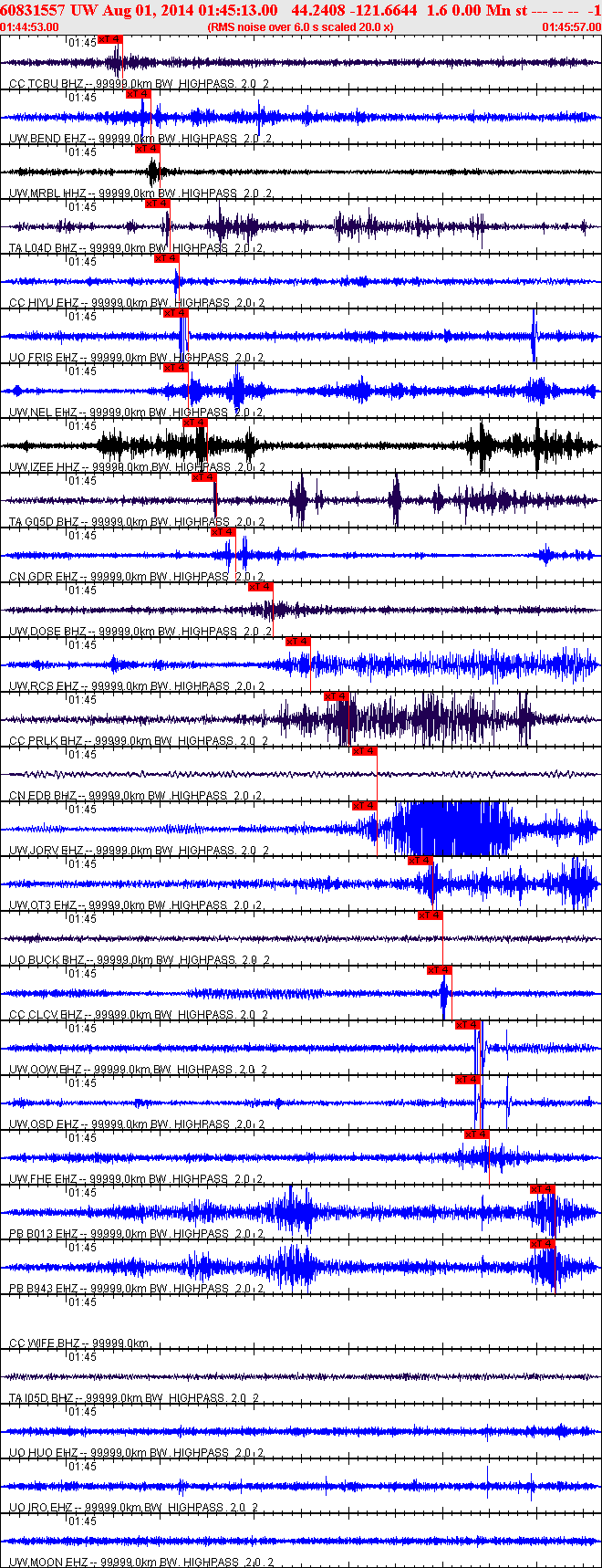Select the CC.TCBU BHZ station label
602x1568 pixels.
47,84
